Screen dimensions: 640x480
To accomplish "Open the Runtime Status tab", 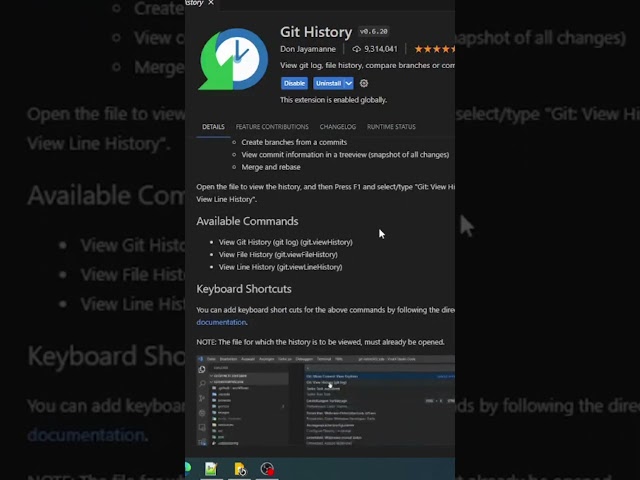I will click(x=391, y=127).
